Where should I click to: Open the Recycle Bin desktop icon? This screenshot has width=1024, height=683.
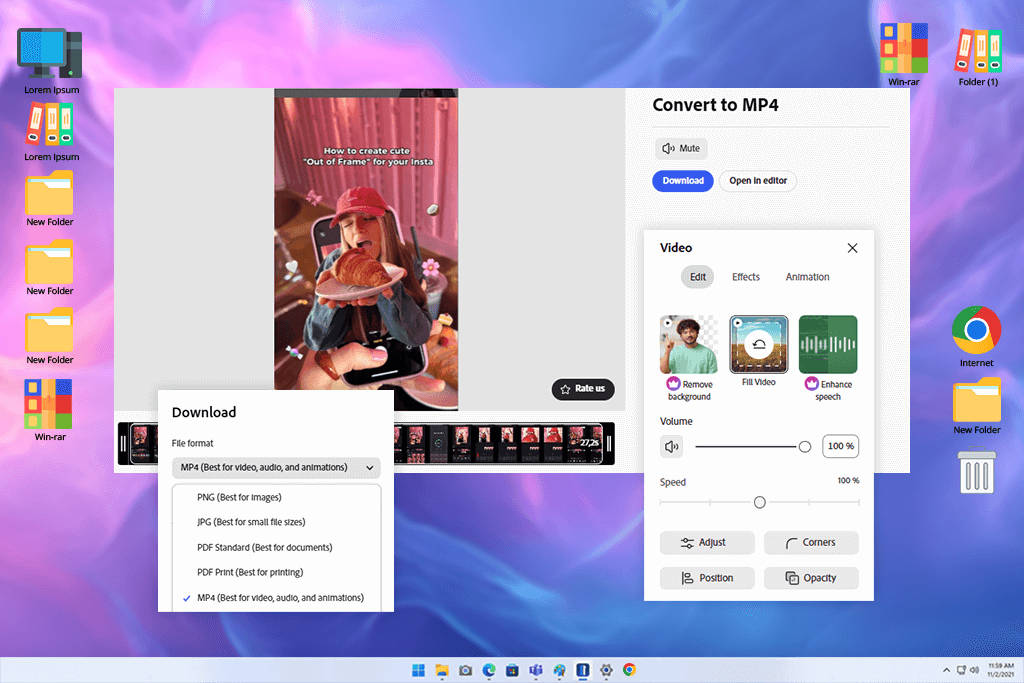tap(977, 471)
